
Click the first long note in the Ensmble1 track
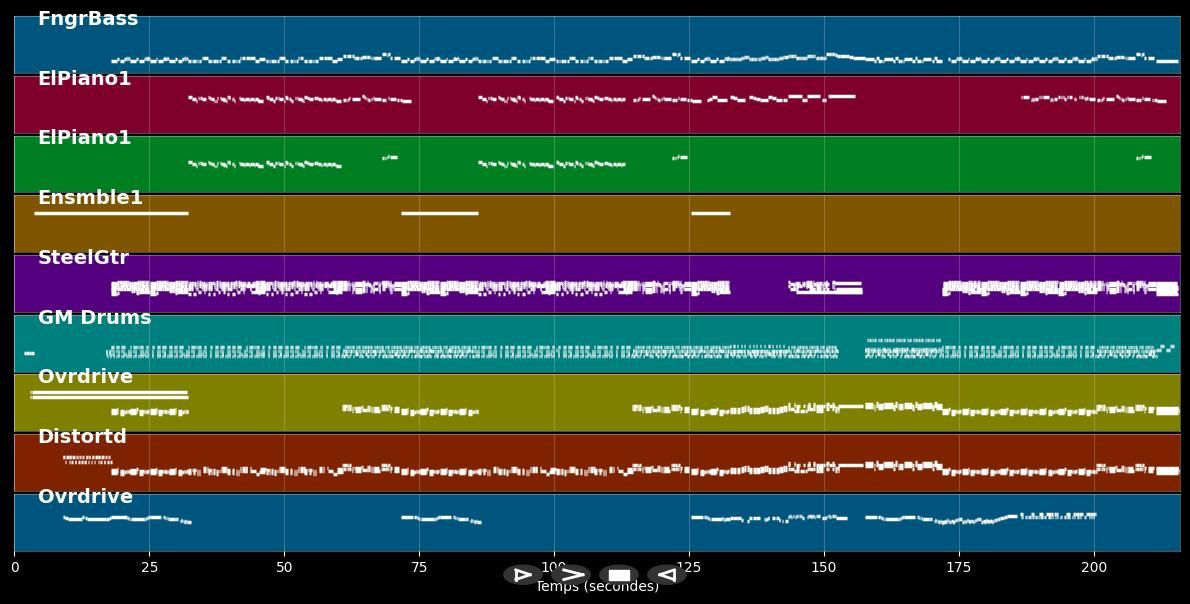point(110,213)
